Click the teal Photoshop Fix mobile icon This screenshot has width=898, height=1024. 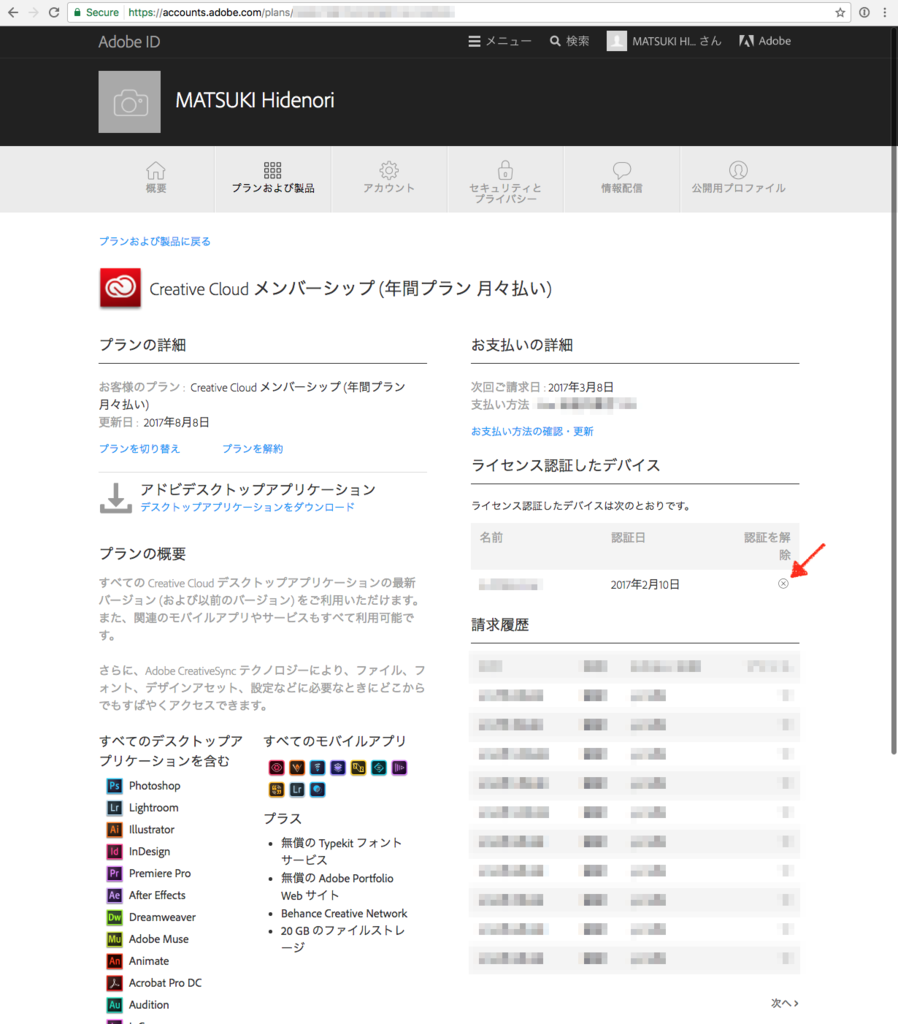click(x=379, y=767)
